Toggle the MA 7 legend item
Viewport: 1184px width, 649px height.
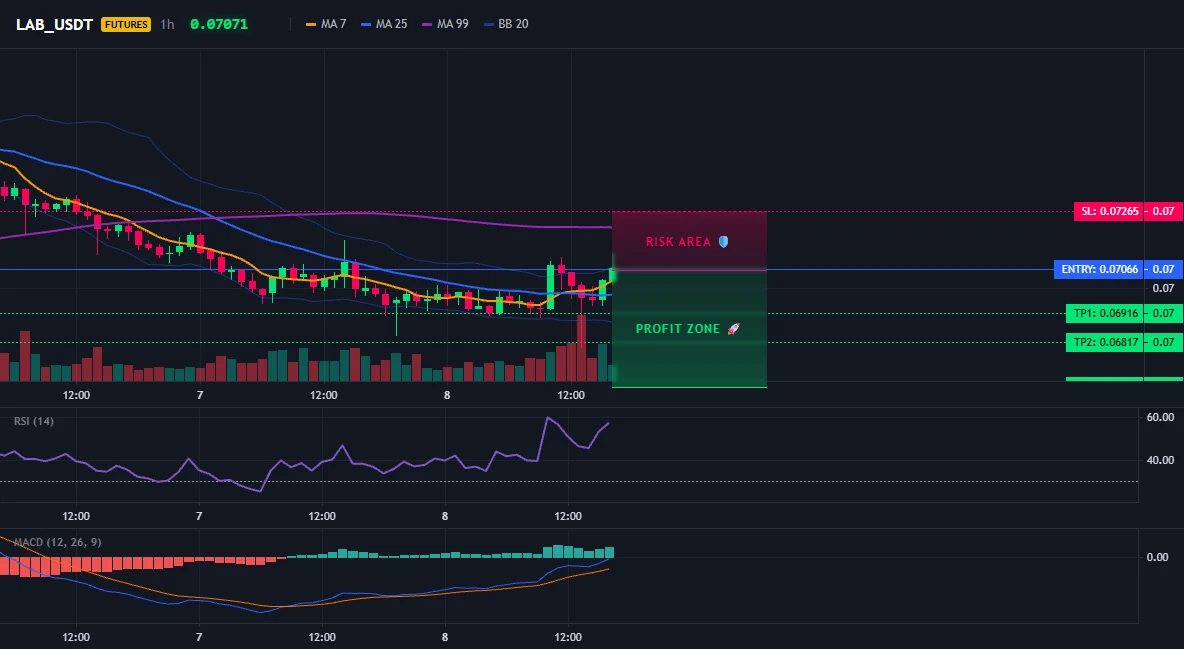(x=326, y=24)
